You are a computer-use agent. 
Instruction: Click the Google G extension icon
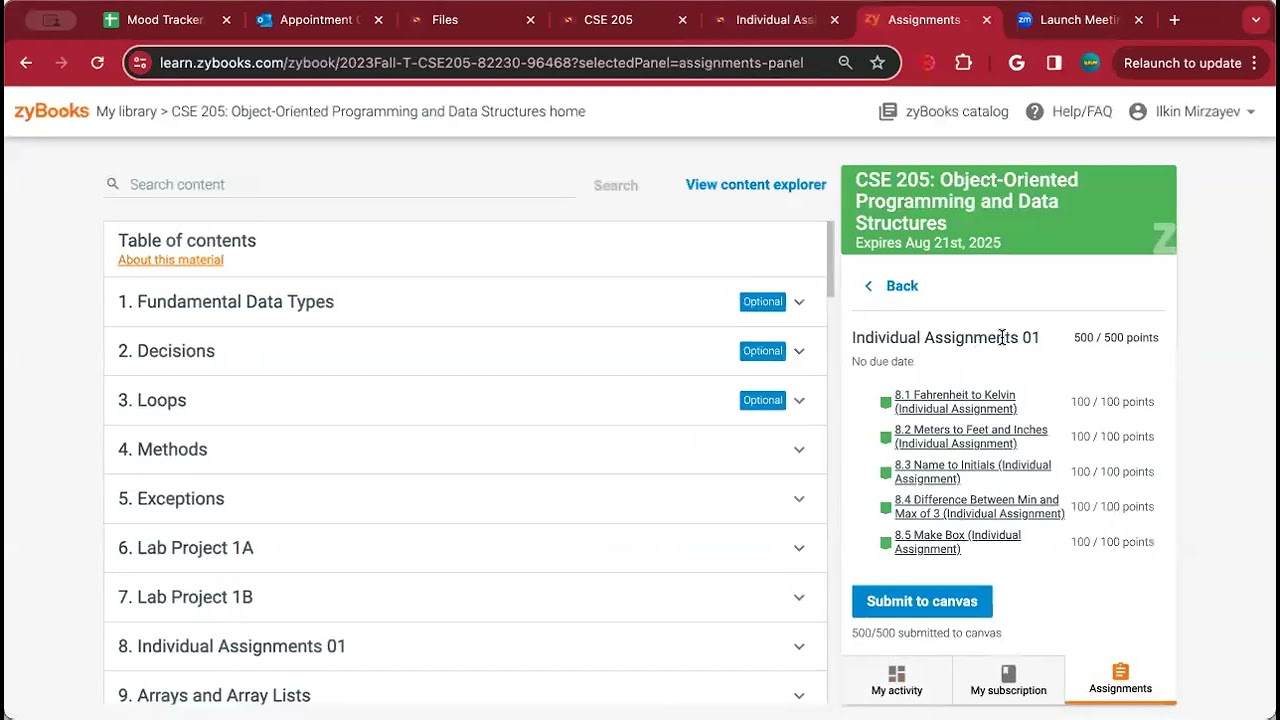[x=1017, y=63]
